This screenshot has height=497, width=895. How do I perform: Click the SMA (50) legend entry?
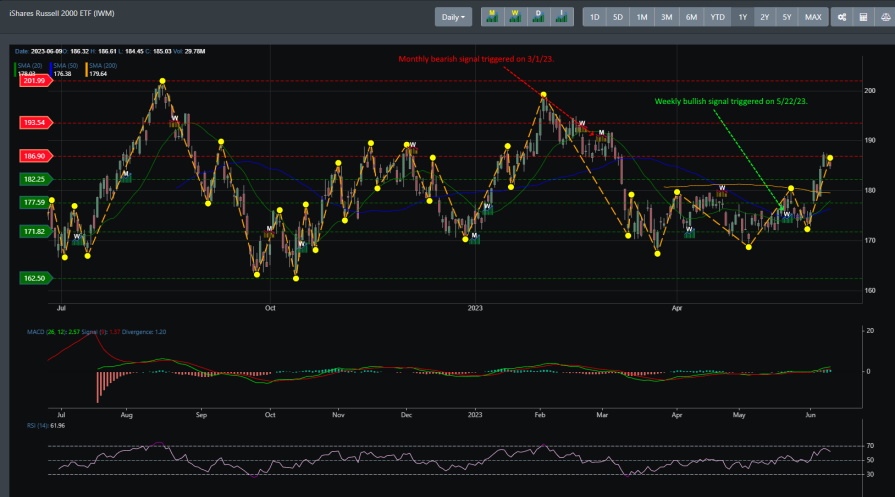pos(66,70)
